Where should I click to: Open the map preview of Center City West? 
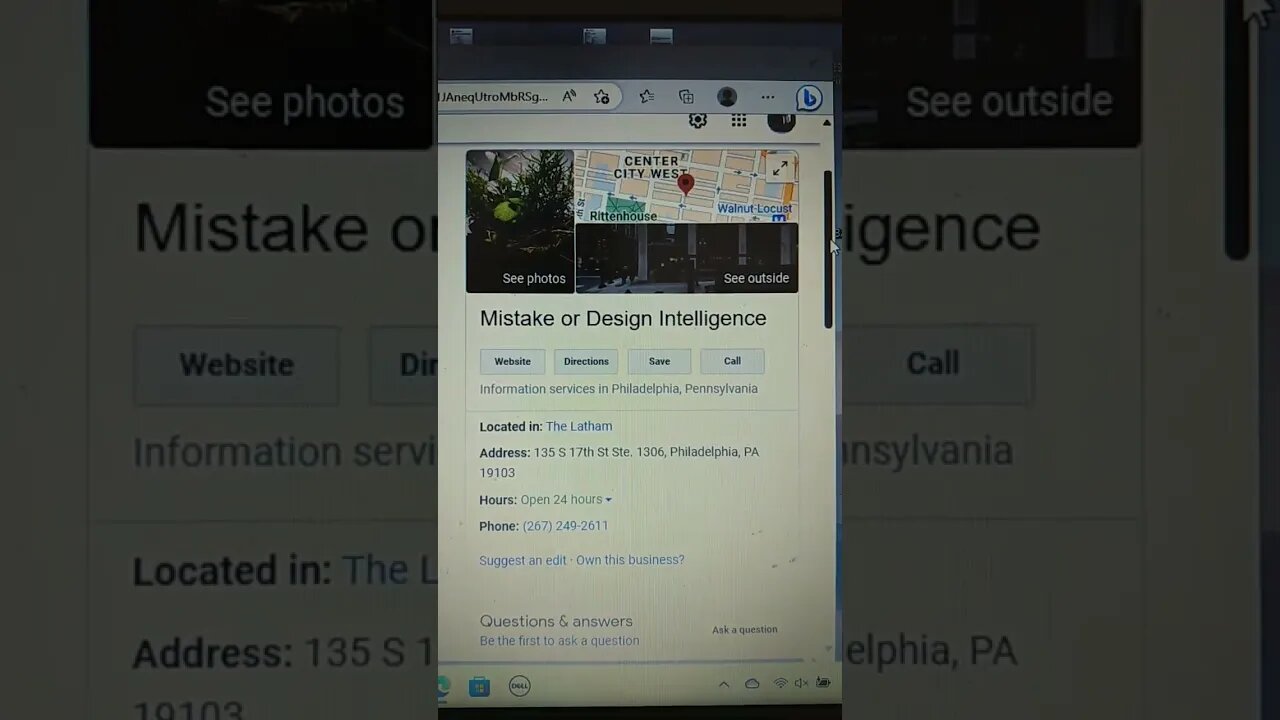[x=686, y=186]
